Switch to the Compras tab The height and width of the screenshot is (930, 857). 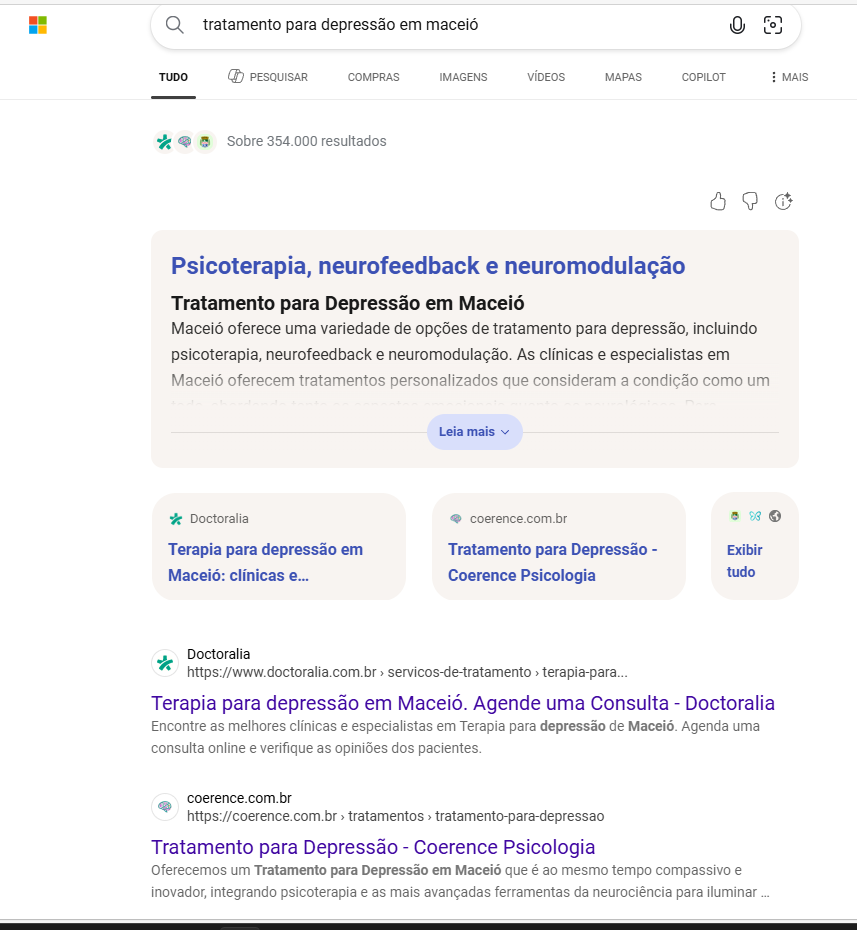374,77
